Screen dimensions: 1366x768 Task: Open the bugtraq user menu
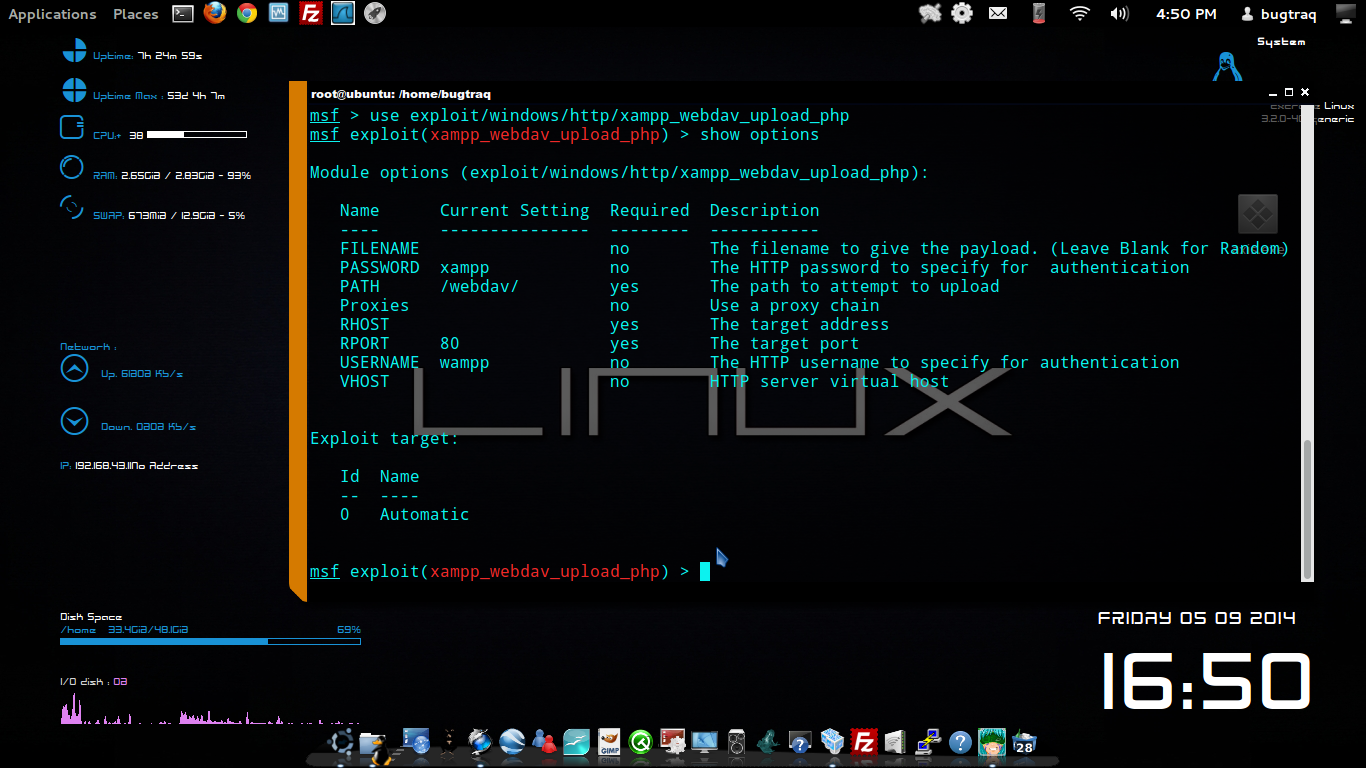pyautogui.click(x=1279, y=14)
